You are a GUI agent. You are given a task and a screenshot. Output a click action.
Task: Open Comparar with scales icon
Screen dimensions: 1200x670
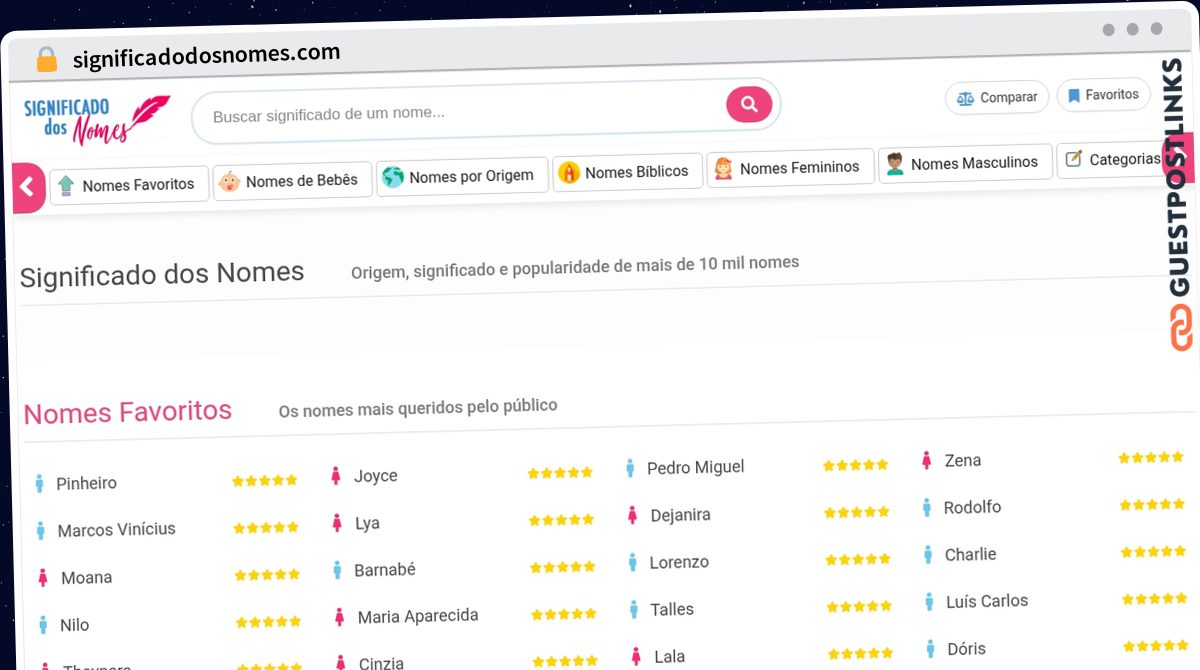coord(997,98)
